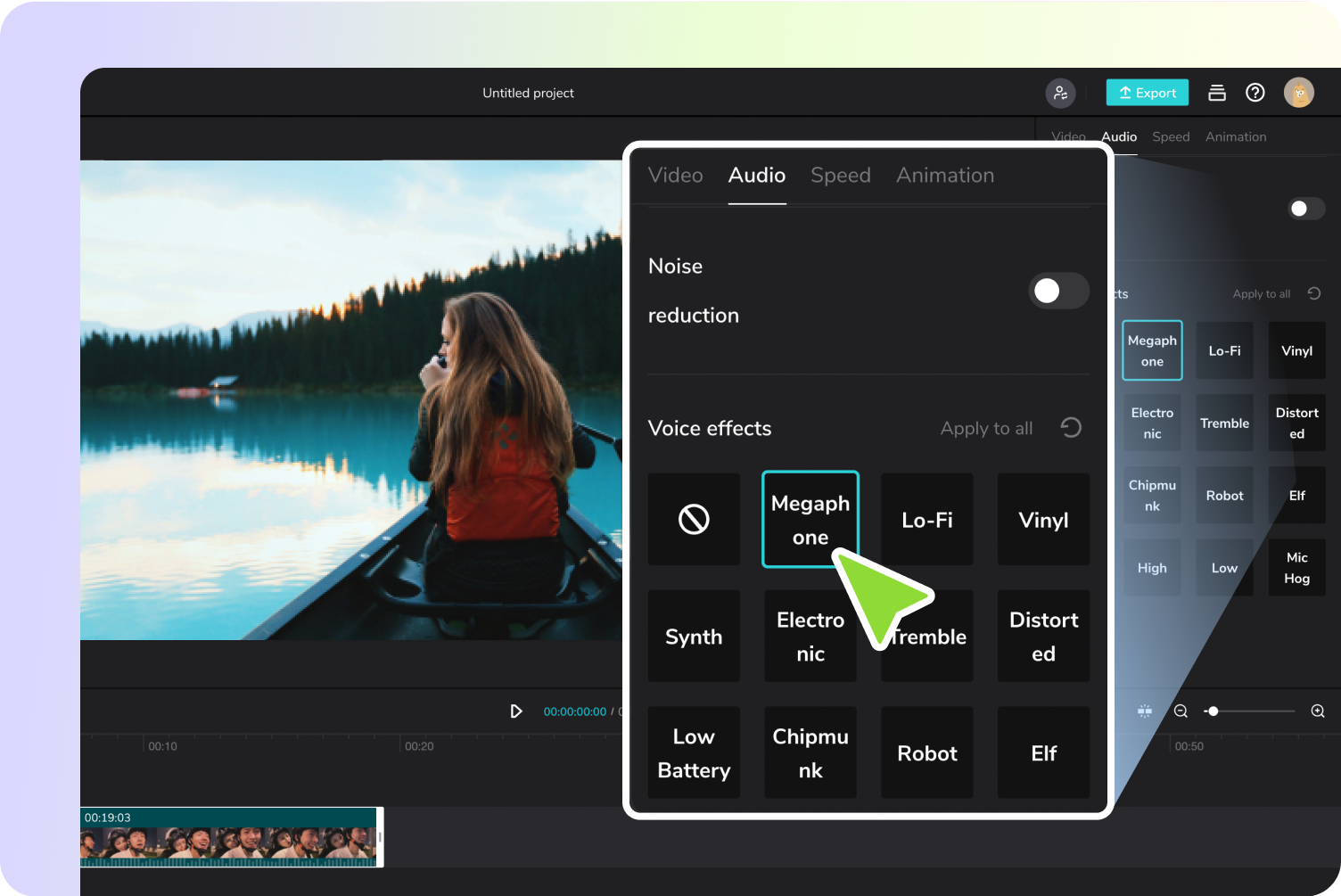Switch to Animation tab in enlarged panel
The height and width of the screenshot is (896, 1341).
[x=945, y=176]
